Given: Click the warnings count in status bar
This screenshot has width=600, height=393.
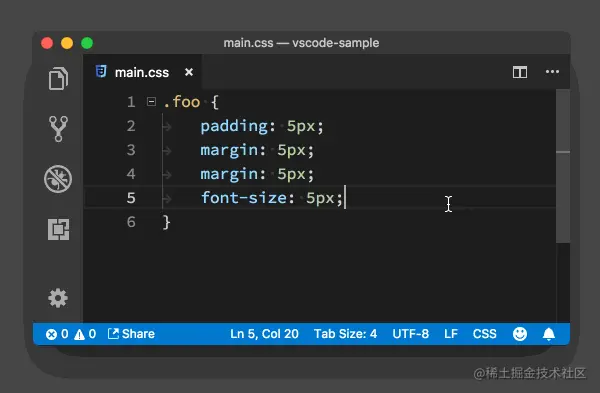Looking at the screenshot, I should tap(85, 334).
